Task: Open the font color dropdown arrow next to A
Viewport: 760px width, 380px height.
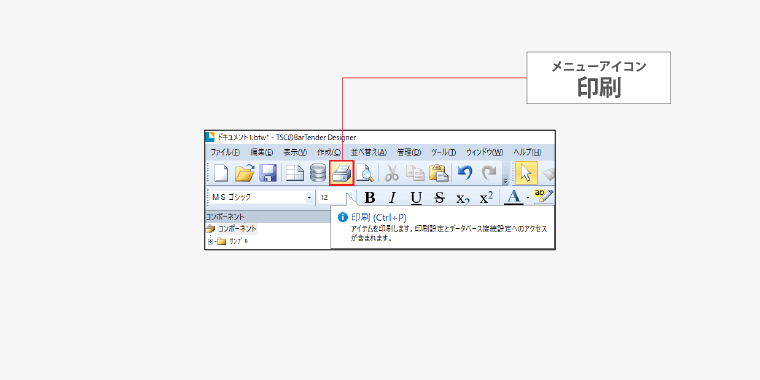Action: (x=528, y=198)
